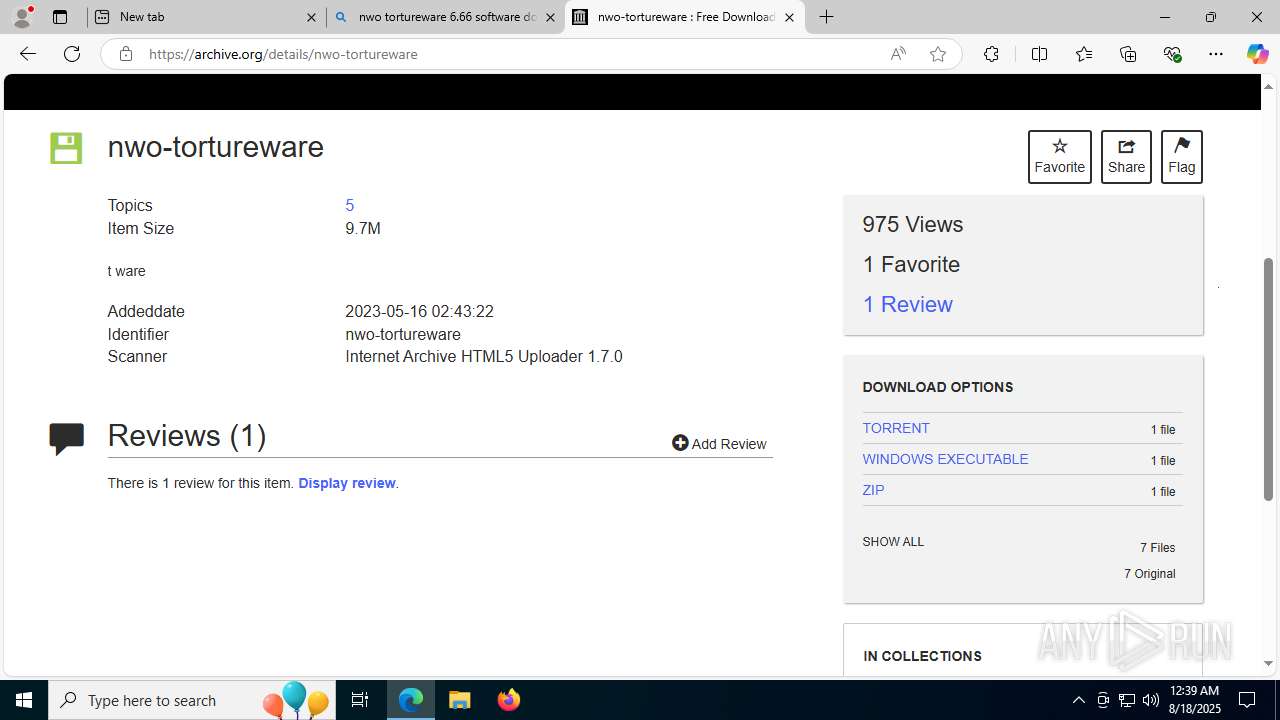The width and height of the screenshot is (1280, 720).
Task: Click the Favorite button
Action: point(1060,157)
